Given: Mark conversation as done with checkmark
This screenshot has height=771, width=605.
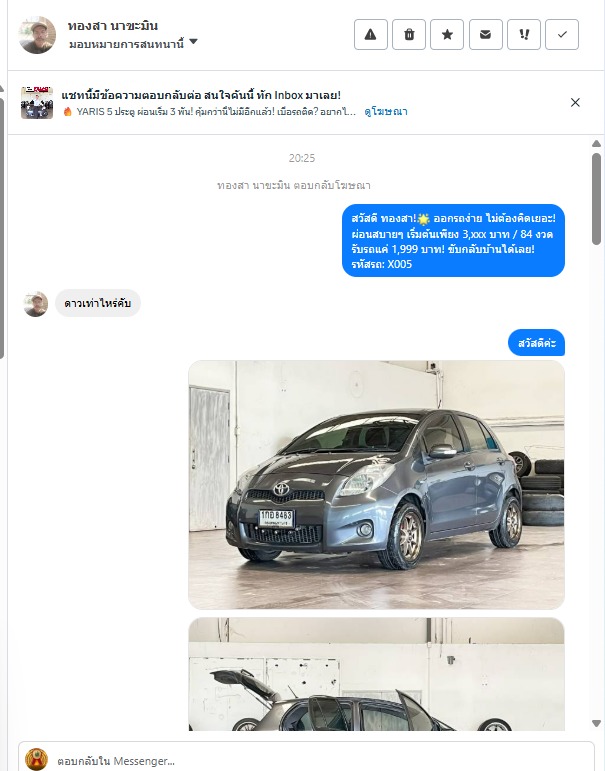Looking at the screenshot, I should coord(562,34).
